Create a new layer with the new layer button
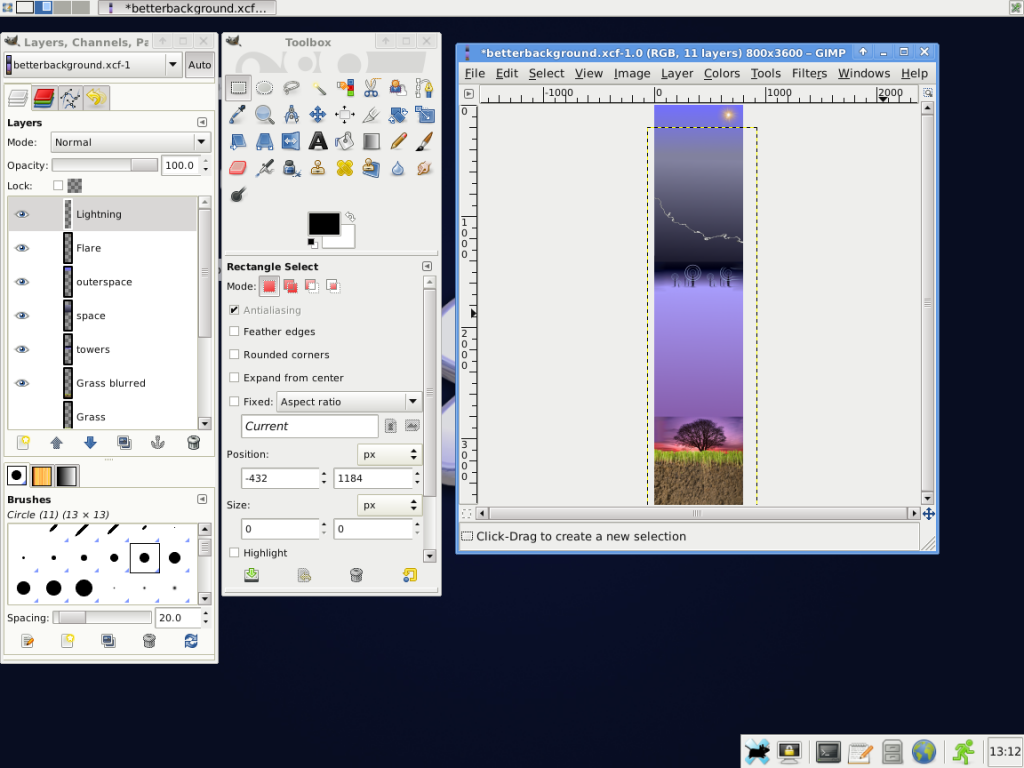 pyautogui.click(x=24, y=442)
